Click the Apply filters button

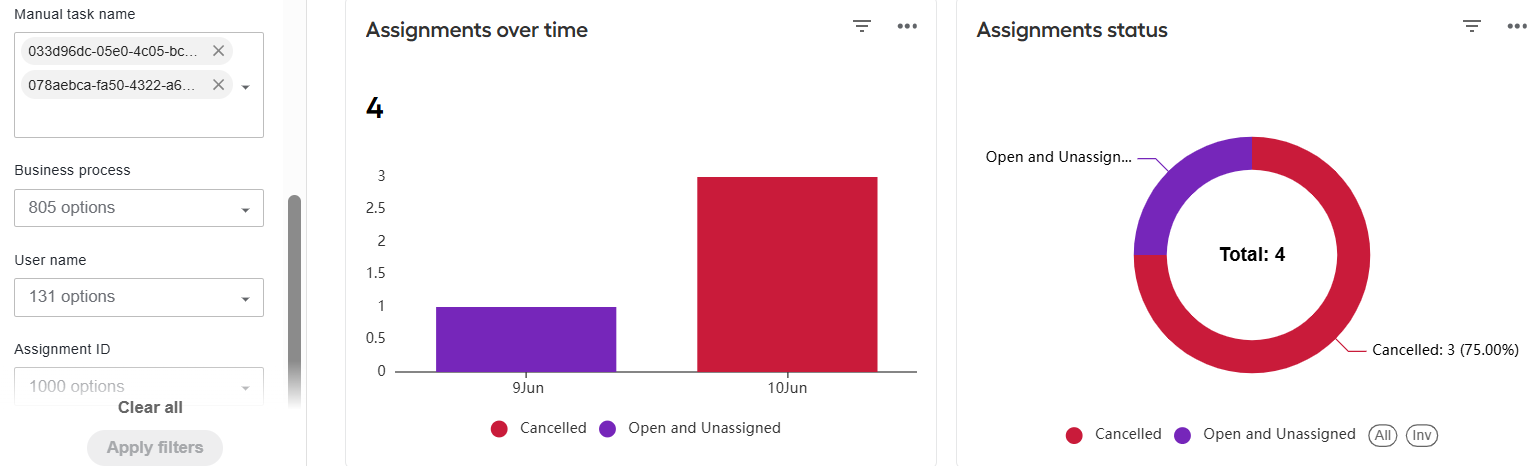click(x=155, y=447)
